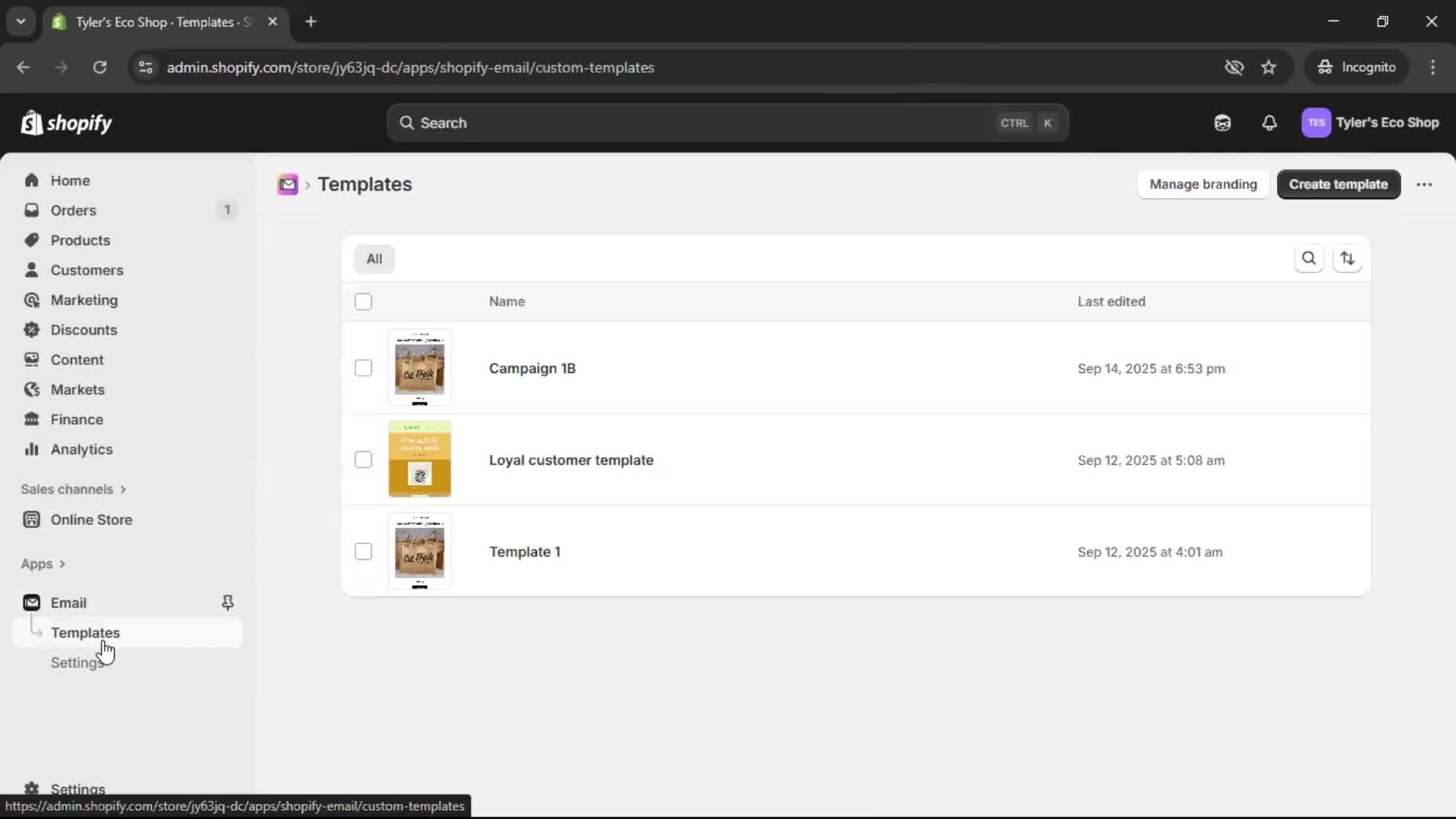1456x819 pixels.
Task: Open the Analytics section
Action: 31,449
